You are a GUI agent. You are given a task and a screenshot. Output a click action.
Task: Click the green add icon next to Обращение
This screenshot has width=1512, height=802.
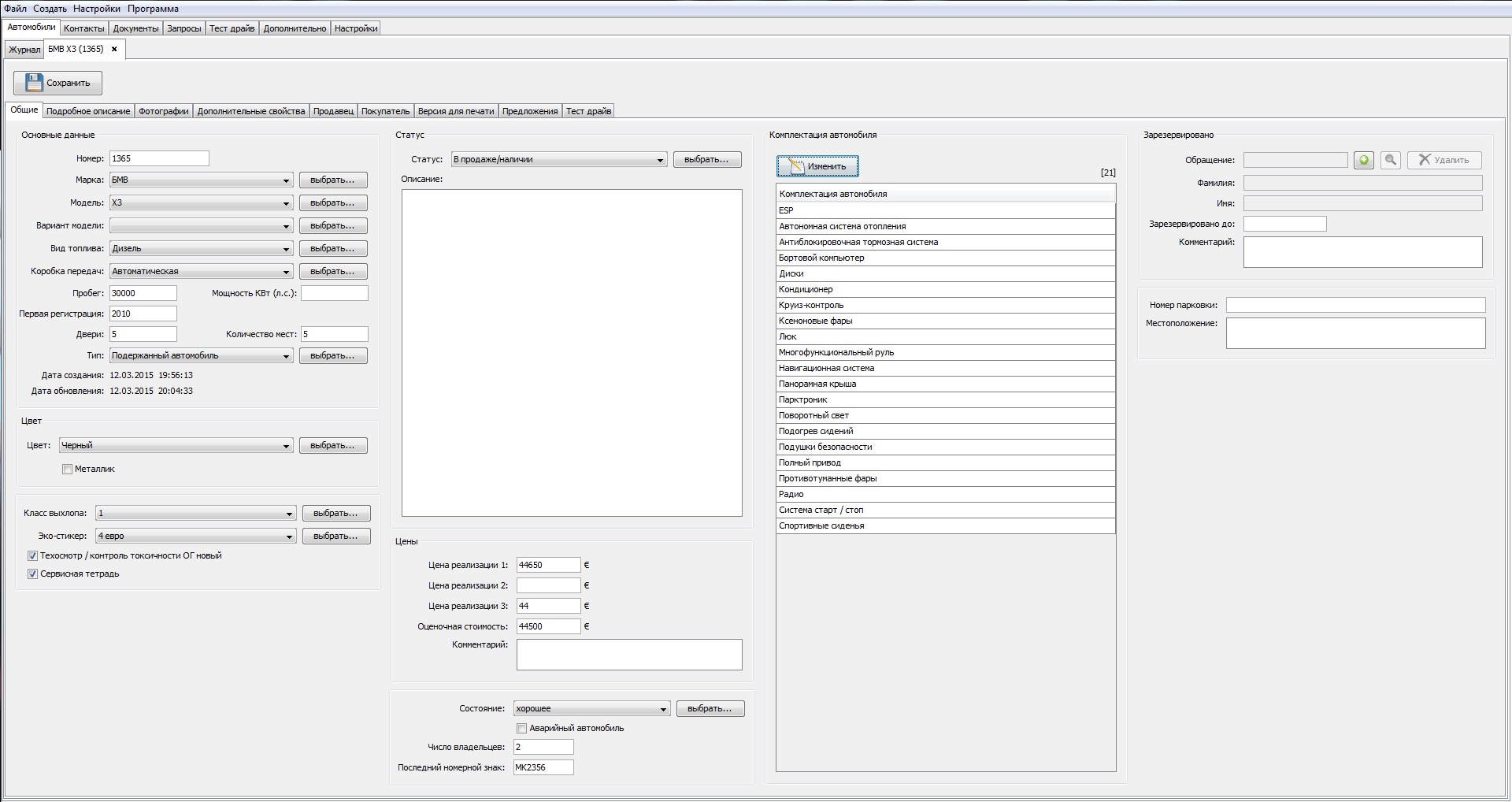point(1364,160)
